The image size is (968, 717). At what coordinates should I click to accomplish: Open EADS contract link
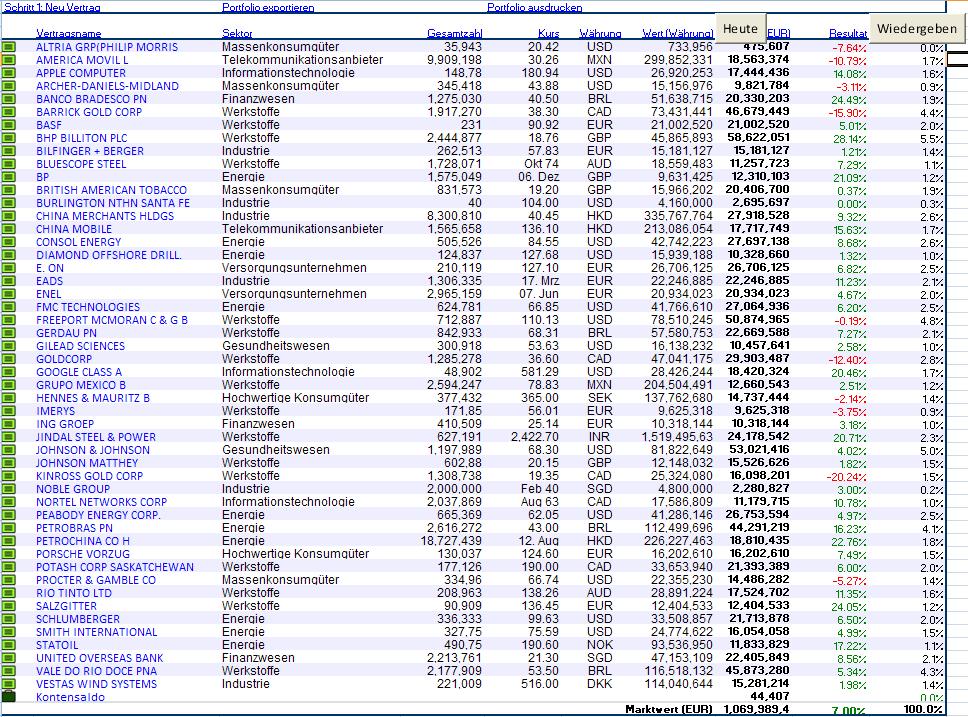(49, 280)
